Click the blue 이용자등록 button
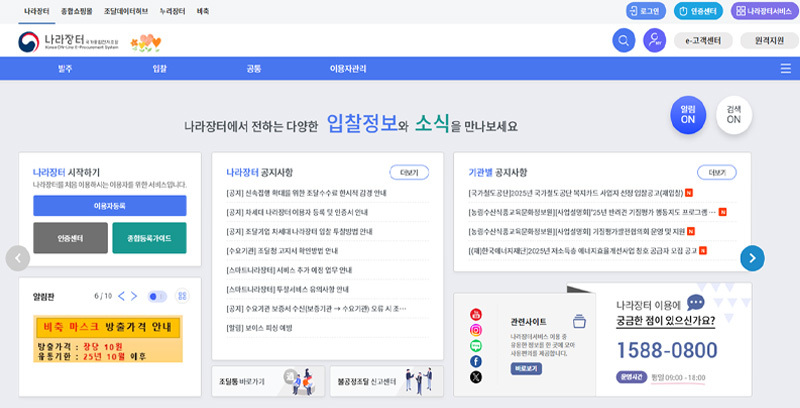800x408 pixels. pos(110,206)
